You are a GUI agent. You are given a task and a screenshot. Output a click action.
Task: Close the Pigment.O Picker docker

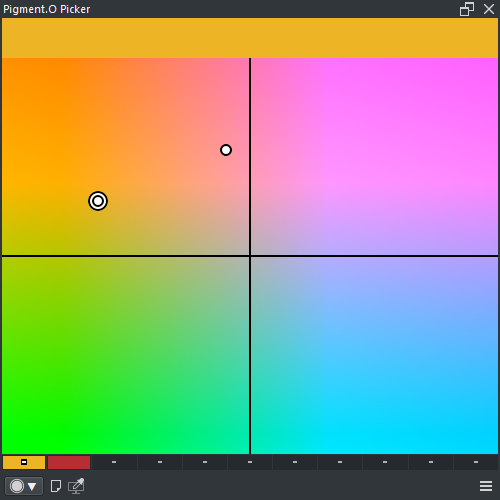click(489, 9)
